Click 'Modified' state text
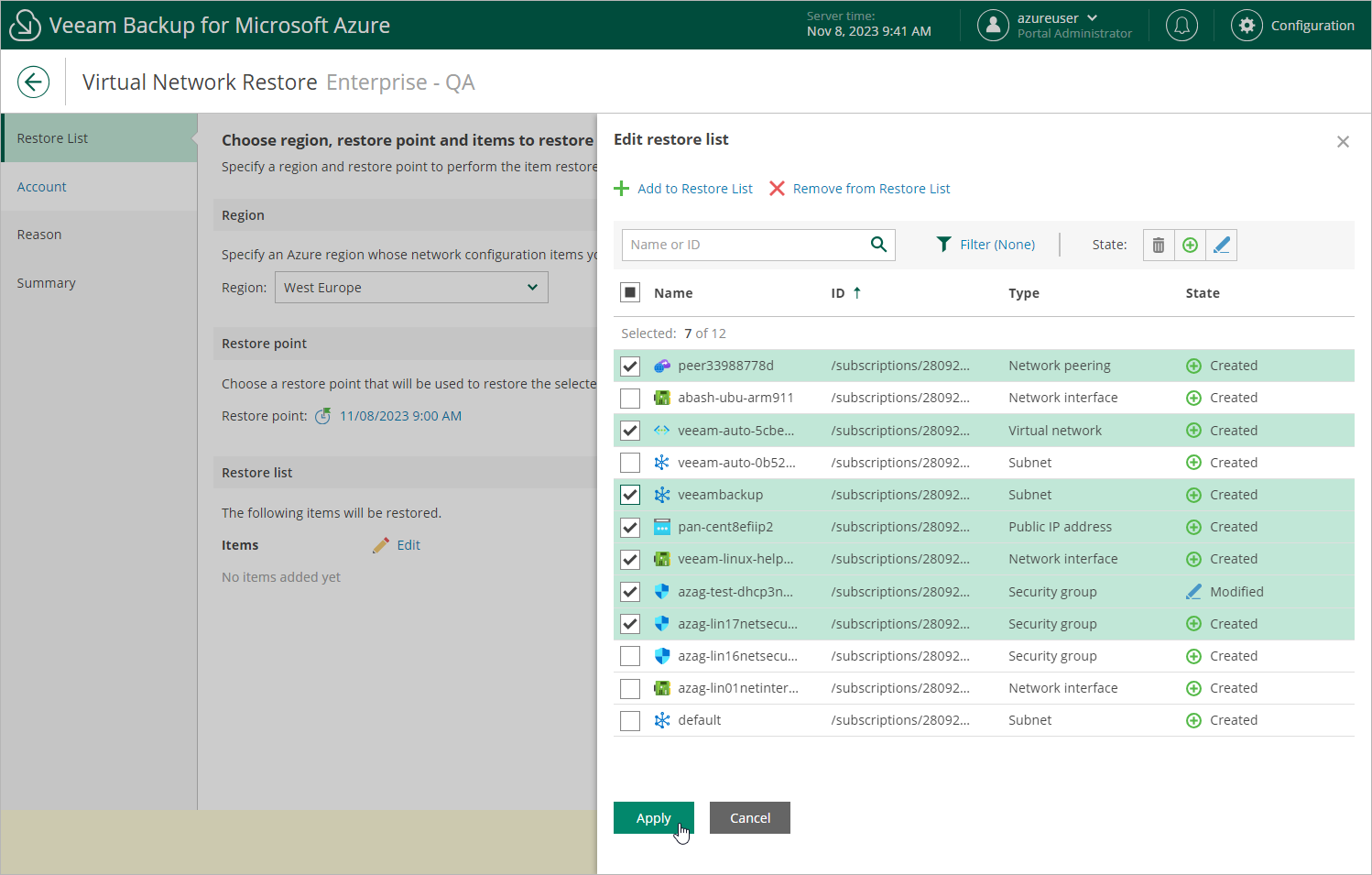The image size is (1372, 875). click(1236, 592)
